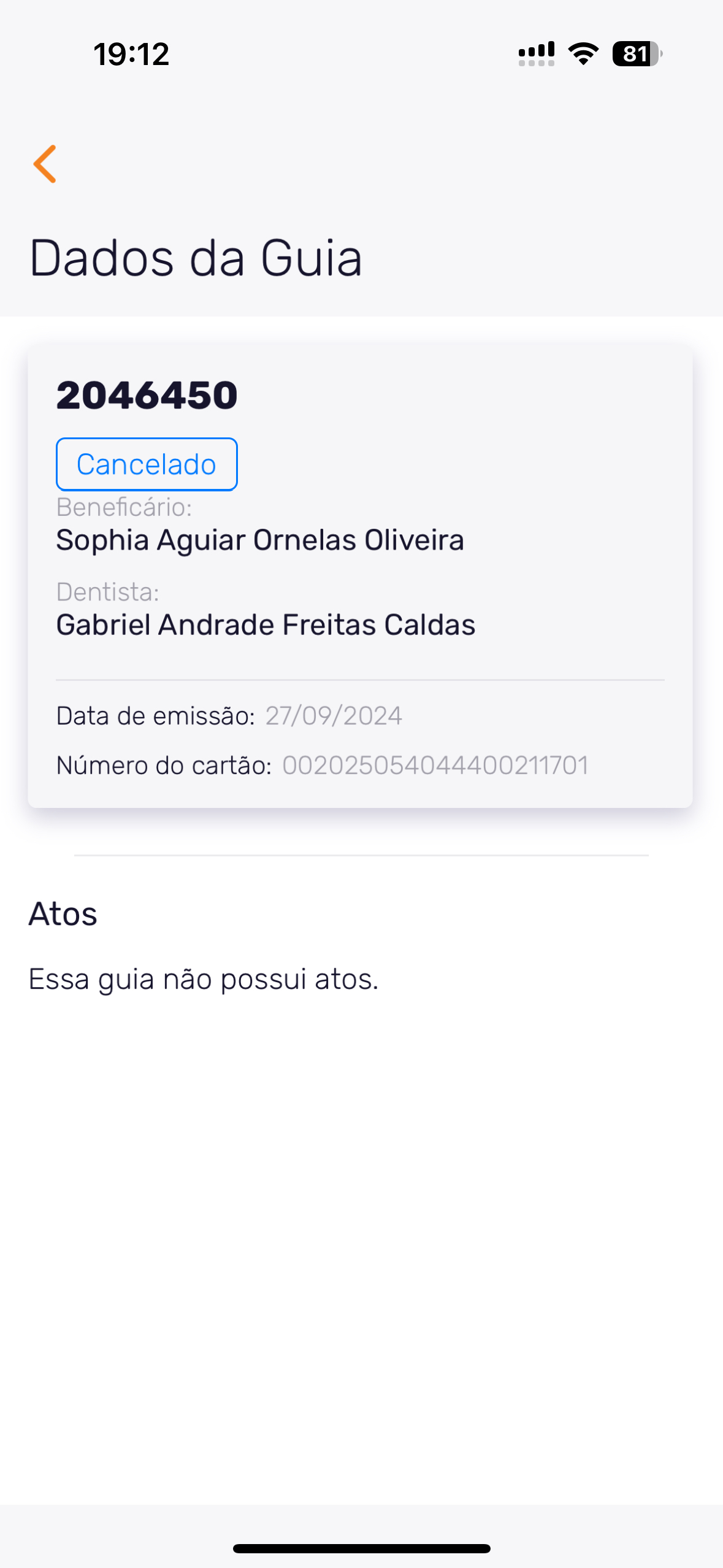Tap the card number 002025054044400211701
The height and width of the screenshot is (1568, 723).
435,766
